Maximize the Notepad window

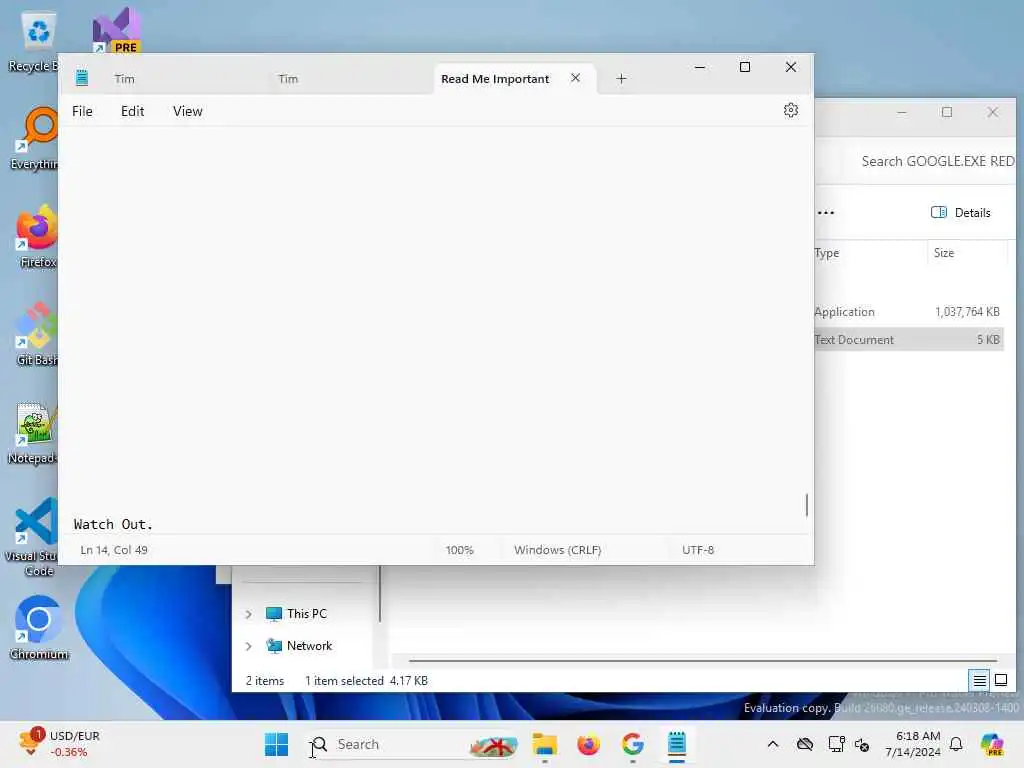click(744, 67)
